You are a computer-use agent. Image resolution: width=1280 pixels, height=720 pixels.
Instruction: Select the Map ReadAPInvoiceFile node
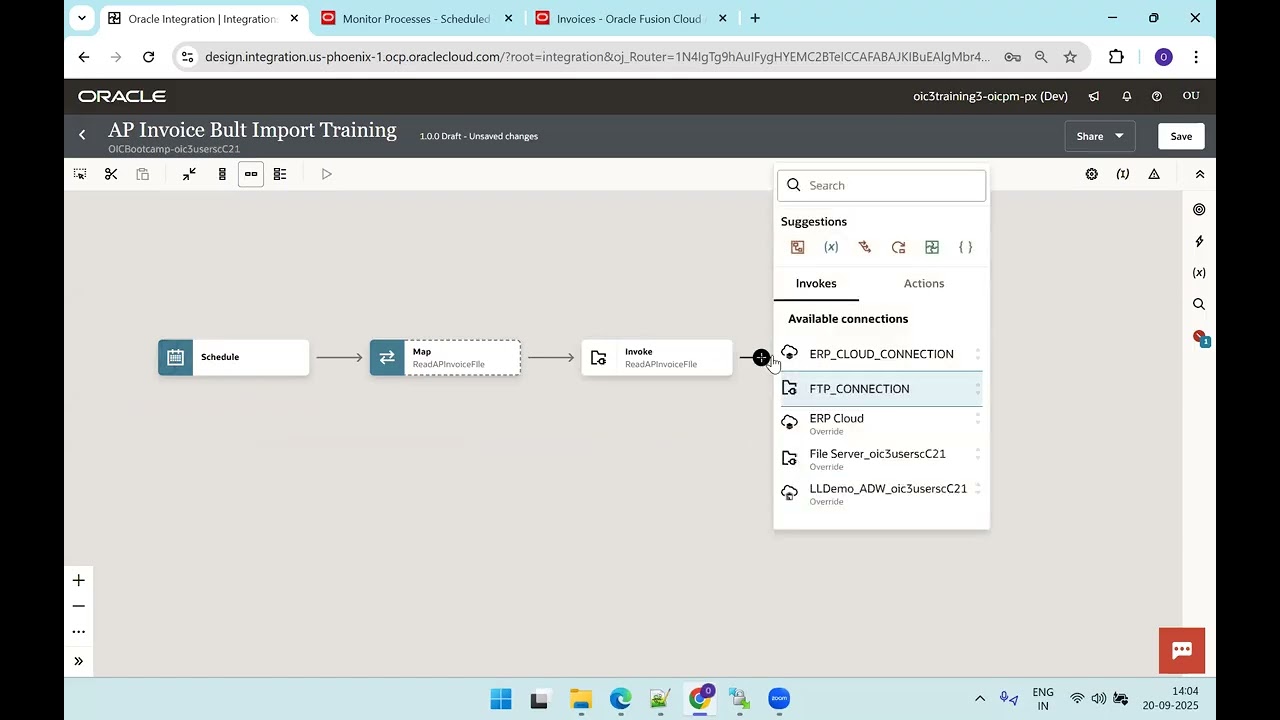pyautogui.click(x=445, y=357)
